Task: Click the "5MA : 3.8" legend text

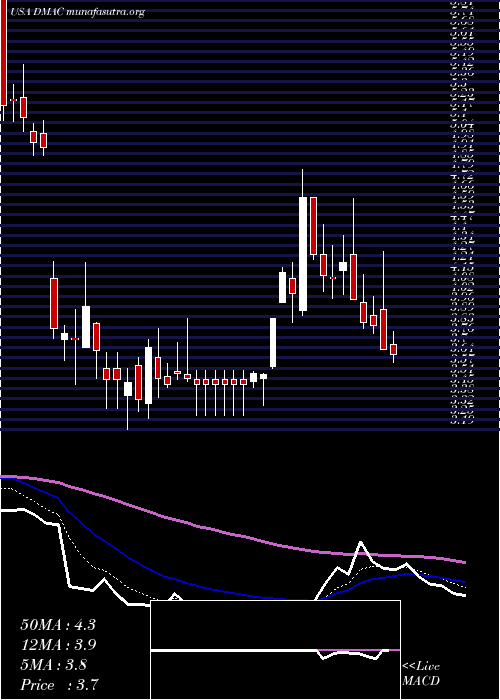Action: click(54, 665)
